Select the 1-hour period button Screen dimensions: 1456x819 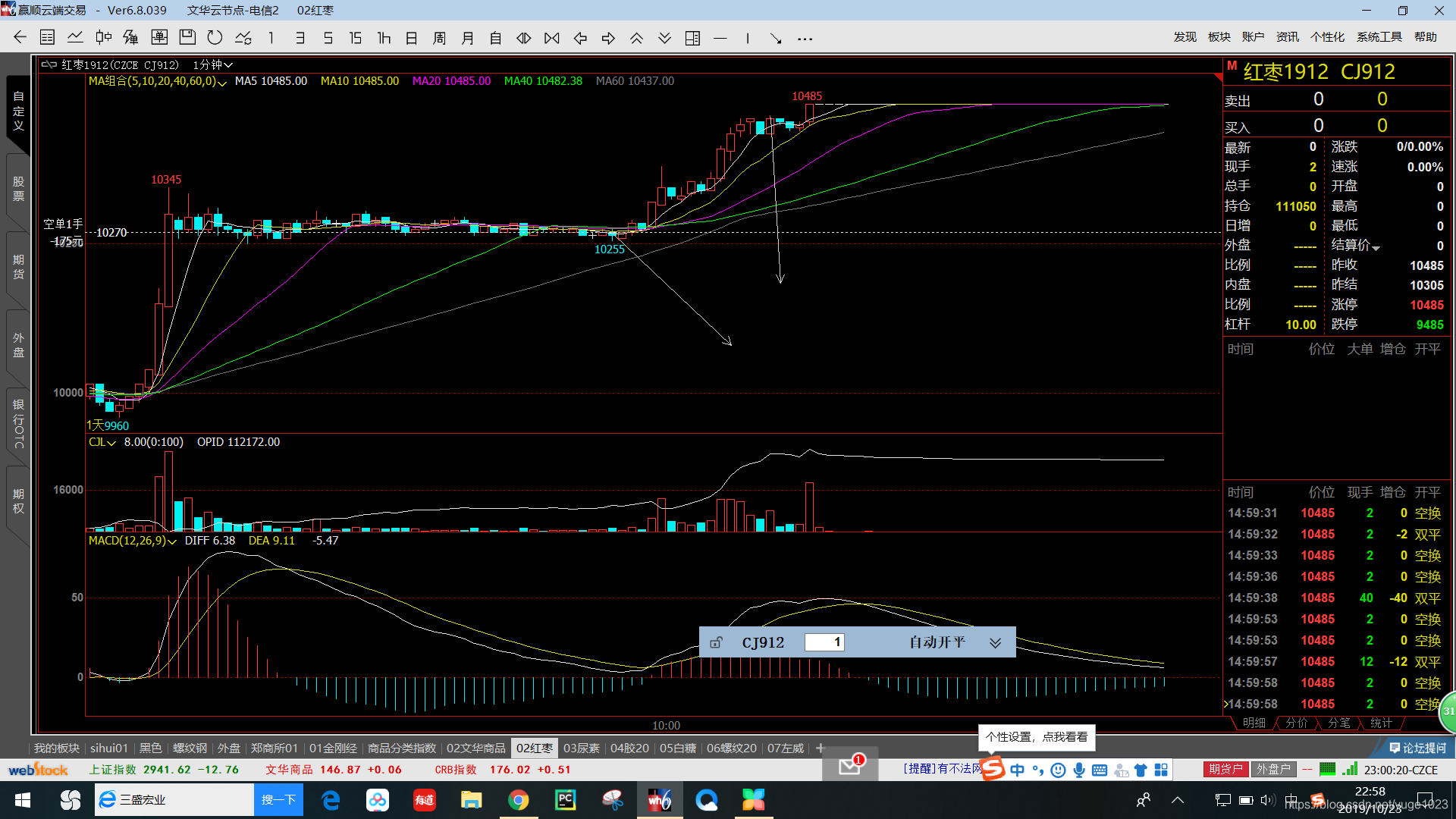coord(384,37)
